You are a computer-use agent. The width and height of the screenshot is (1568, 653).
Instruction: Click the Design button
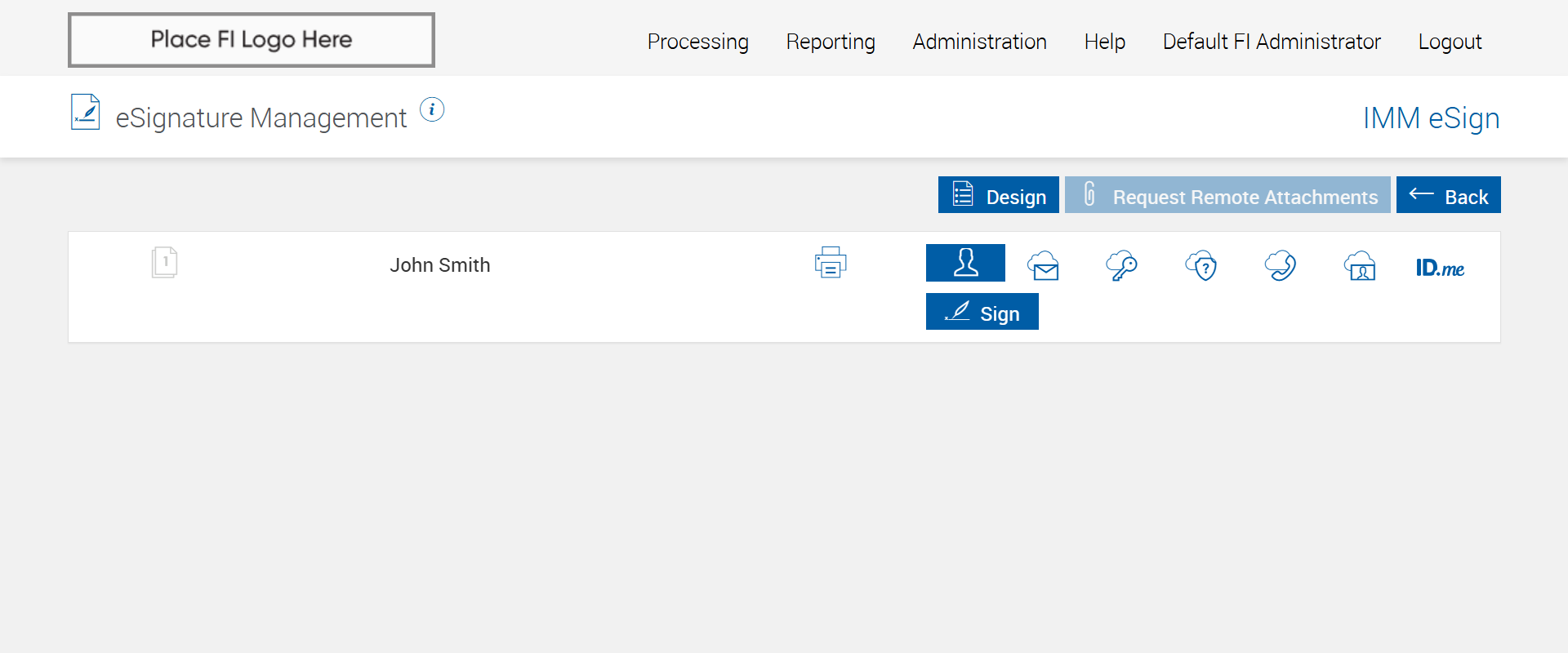pyautogui.click(x=999, y=195)
